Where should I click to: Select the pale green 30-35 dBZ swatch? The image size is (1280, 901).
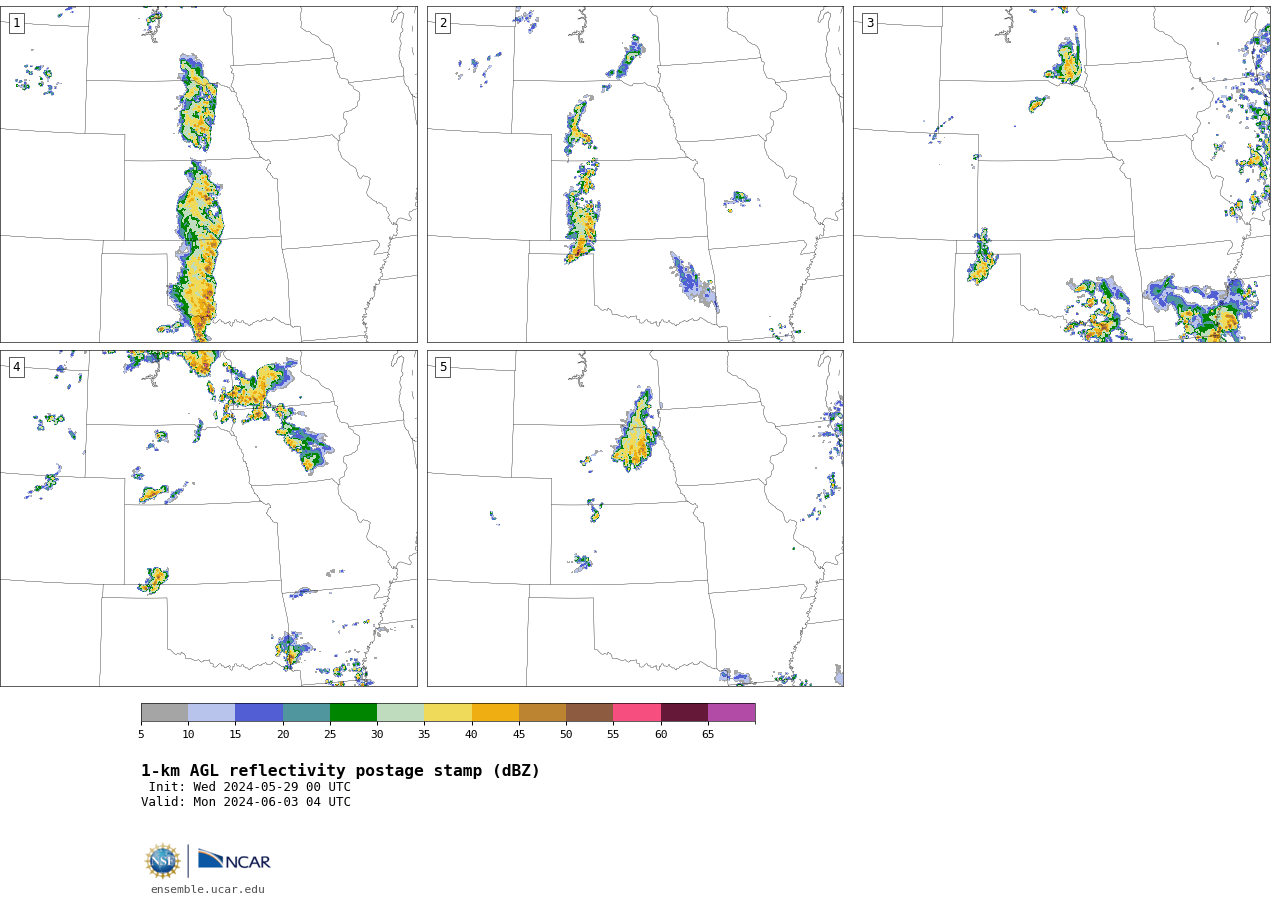coord(401,713)
